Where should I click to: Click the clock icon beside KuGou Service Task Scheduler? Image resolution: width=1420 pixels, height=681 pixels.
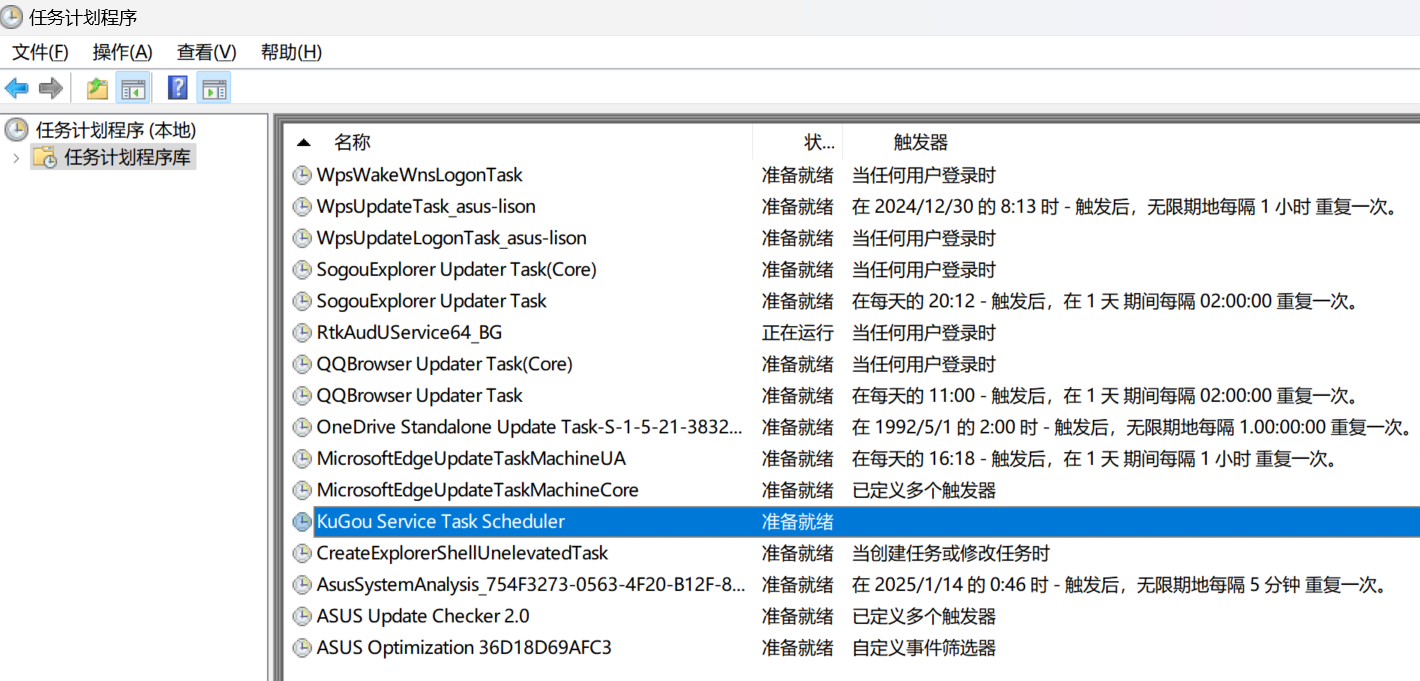(302, 521)
